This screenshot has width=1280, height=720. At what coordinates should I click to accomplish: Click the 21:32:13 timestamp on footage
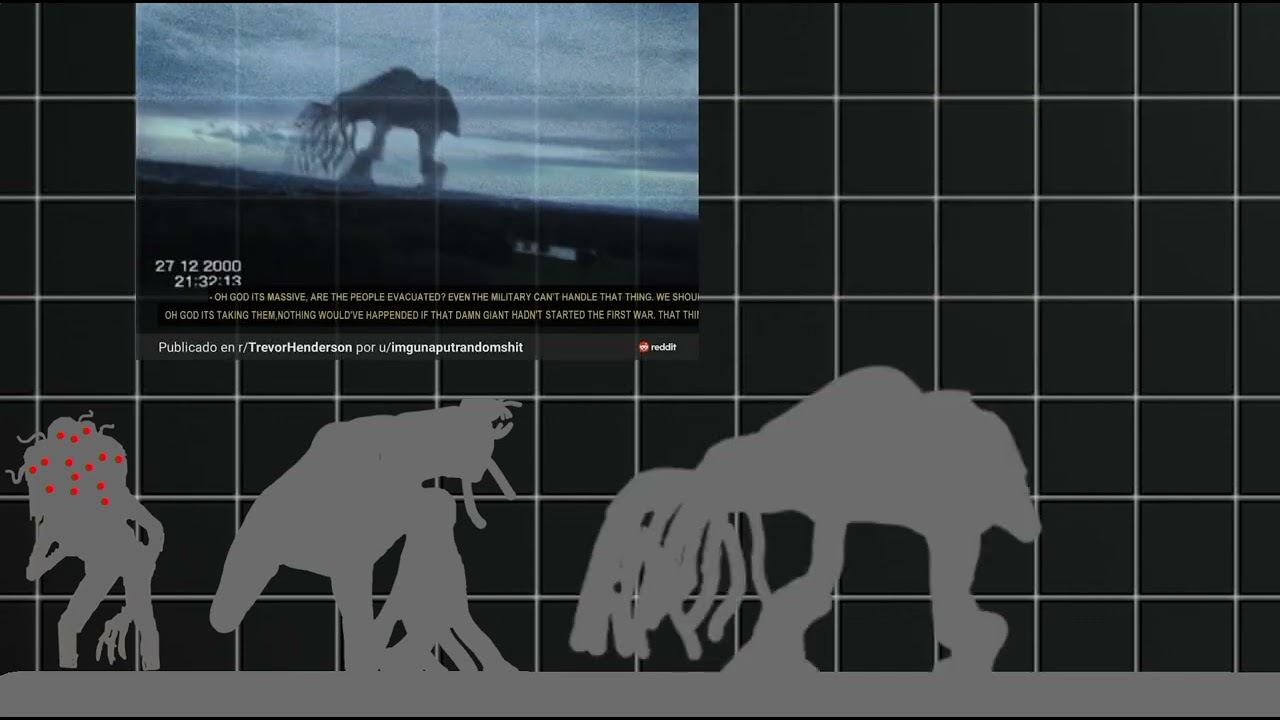[208, 282]
